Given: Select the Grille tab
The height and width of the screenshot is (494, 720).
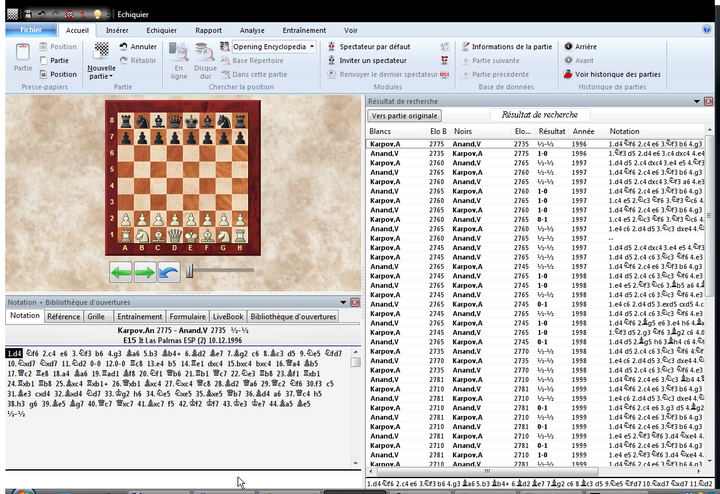Looking at the screenshot, I should 96,316.
